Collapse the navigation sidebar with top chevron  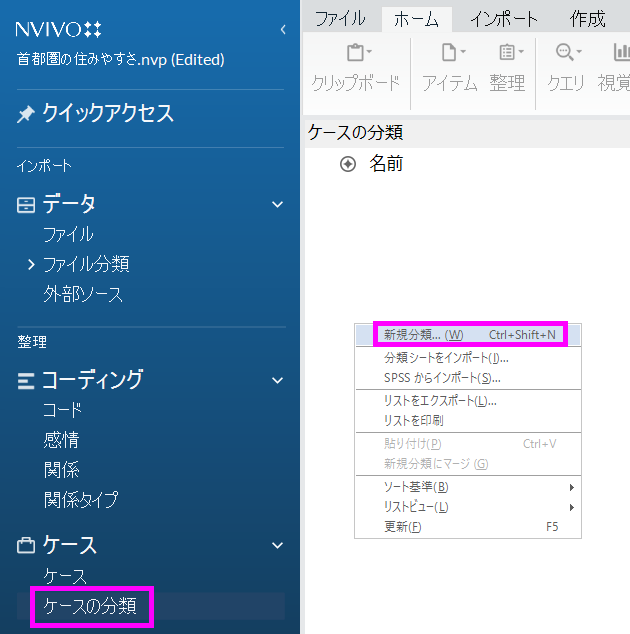point(283,30)
